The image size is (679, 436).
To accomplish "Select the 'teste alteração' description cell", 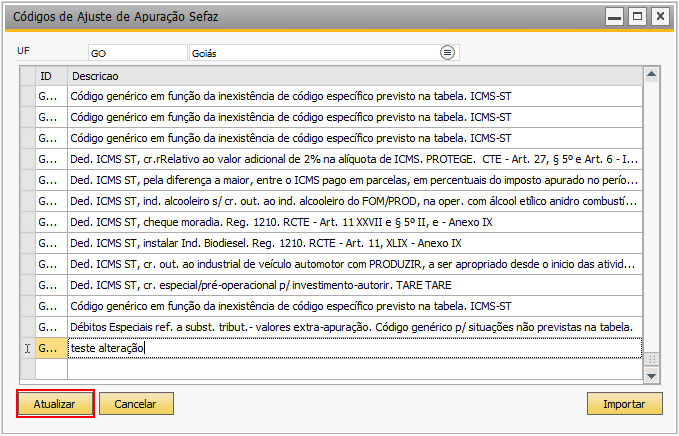I will tap(355, 348).
